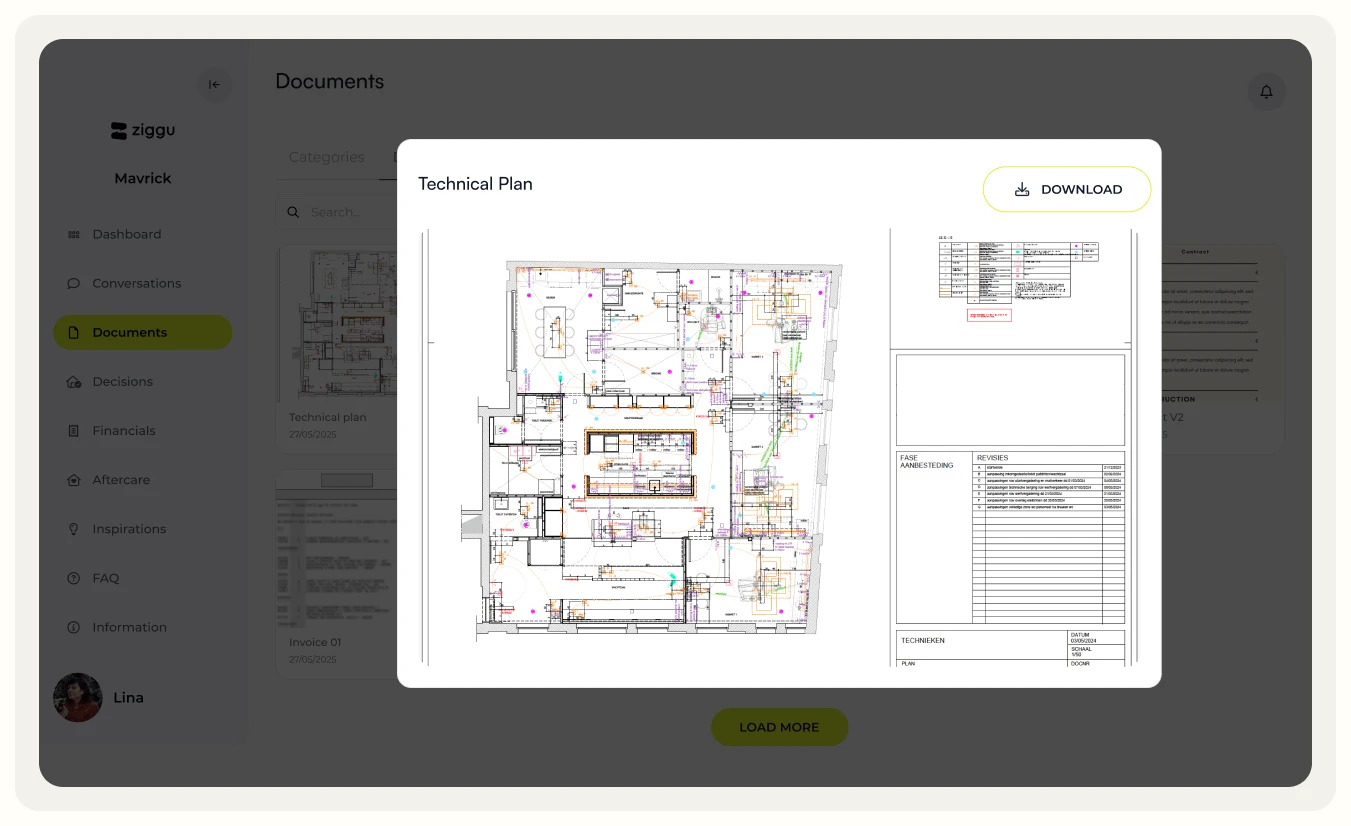
Task: Select Documents in the sidebar
Action: point(143,332)
